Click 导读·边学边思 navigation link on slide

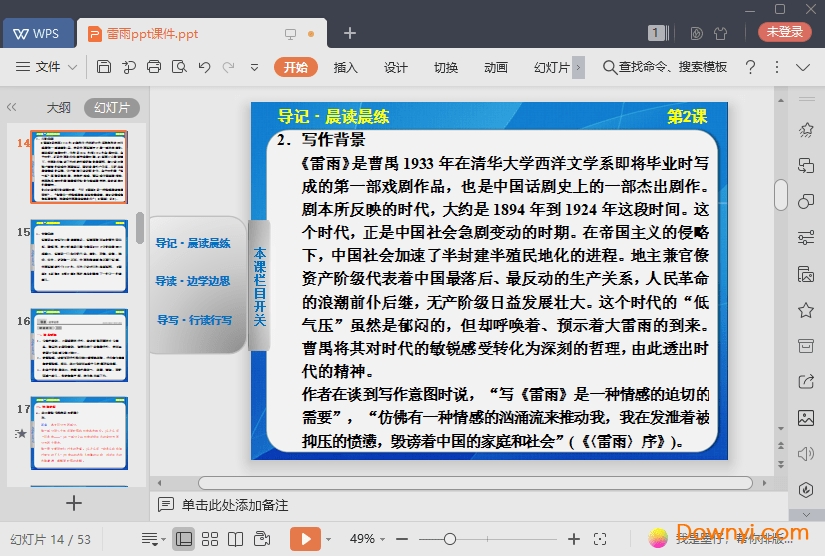193,281
